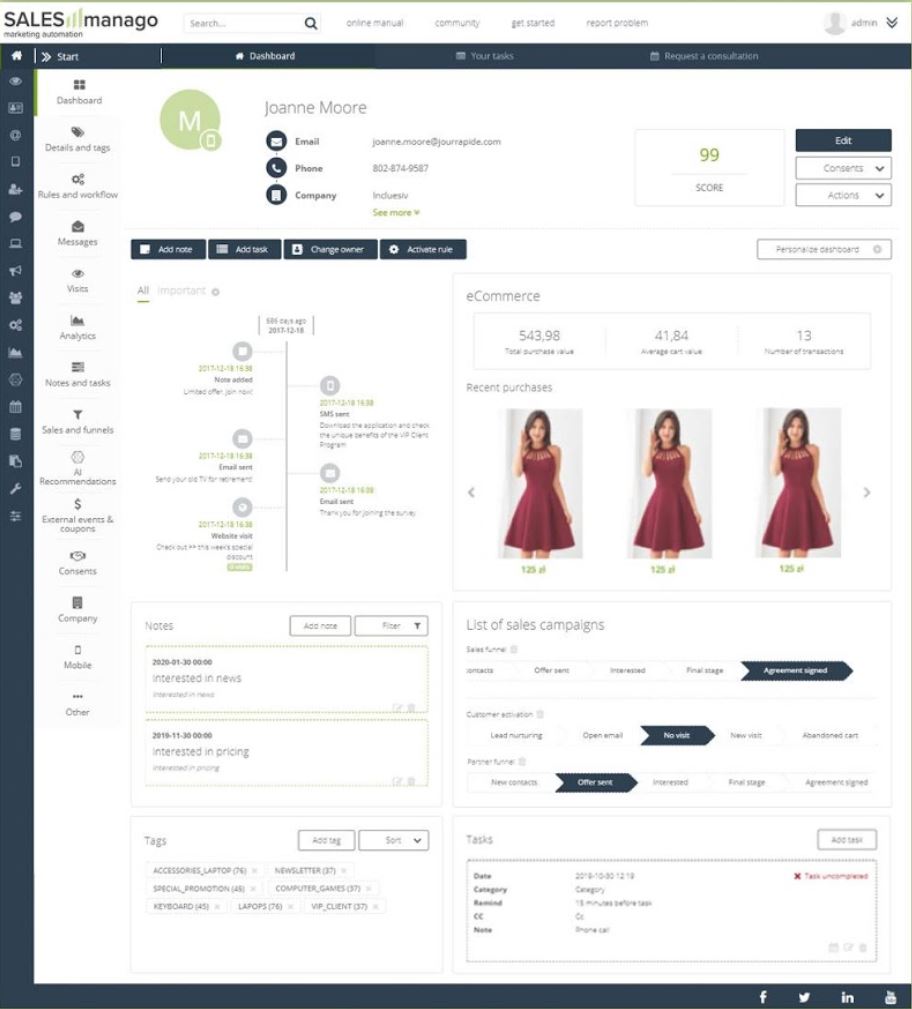The width and height of the screenshot is (912, 1009).
Task: Expand the Consents dropdown
Action: (843, 168)
